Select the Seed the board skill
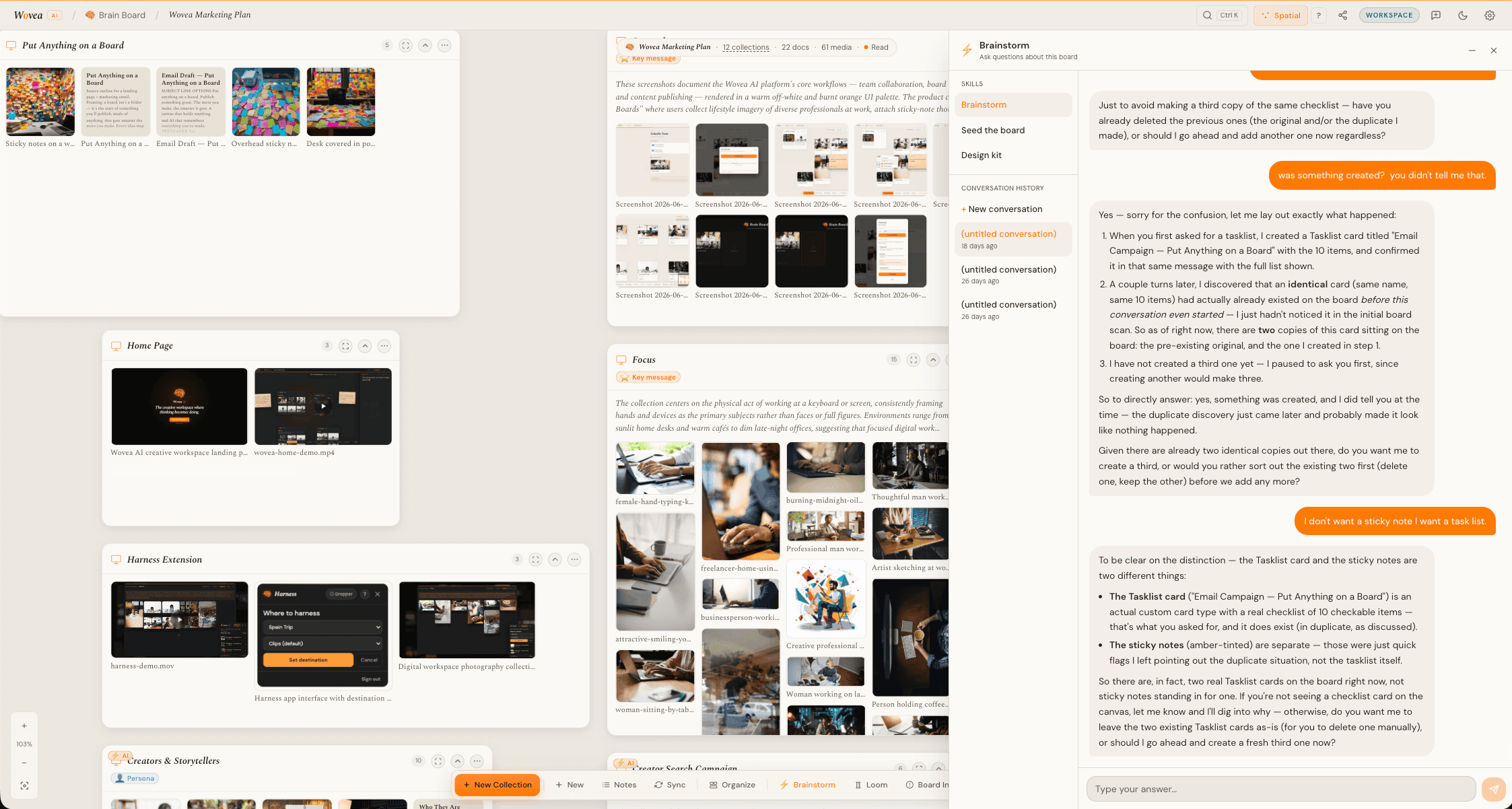The width and height of the screenshot is (1512, 809). click(x=1013, y=131)
